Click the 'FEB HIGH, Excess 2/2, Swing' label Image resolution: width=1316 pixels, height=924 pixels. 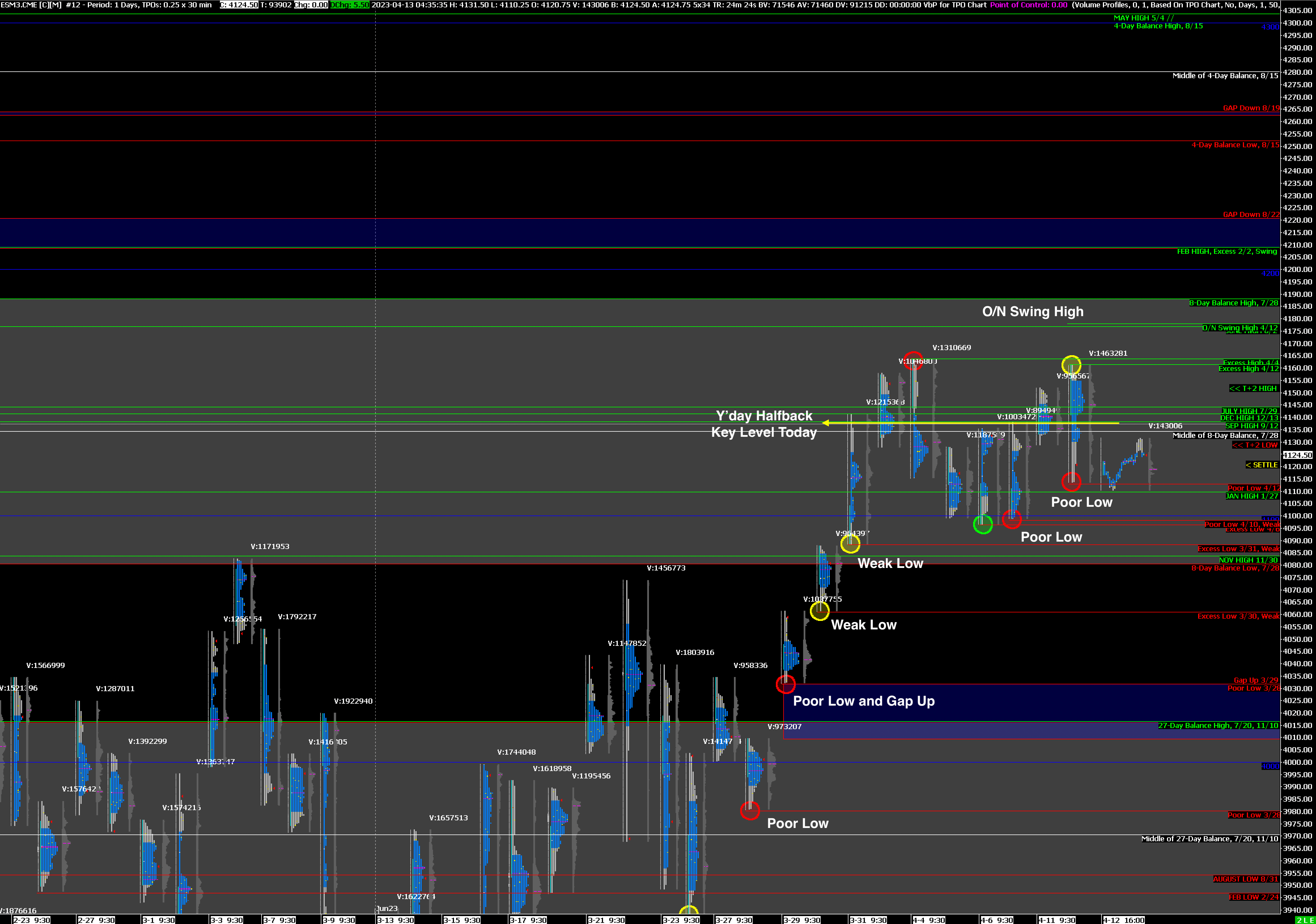click(1226, 252)
